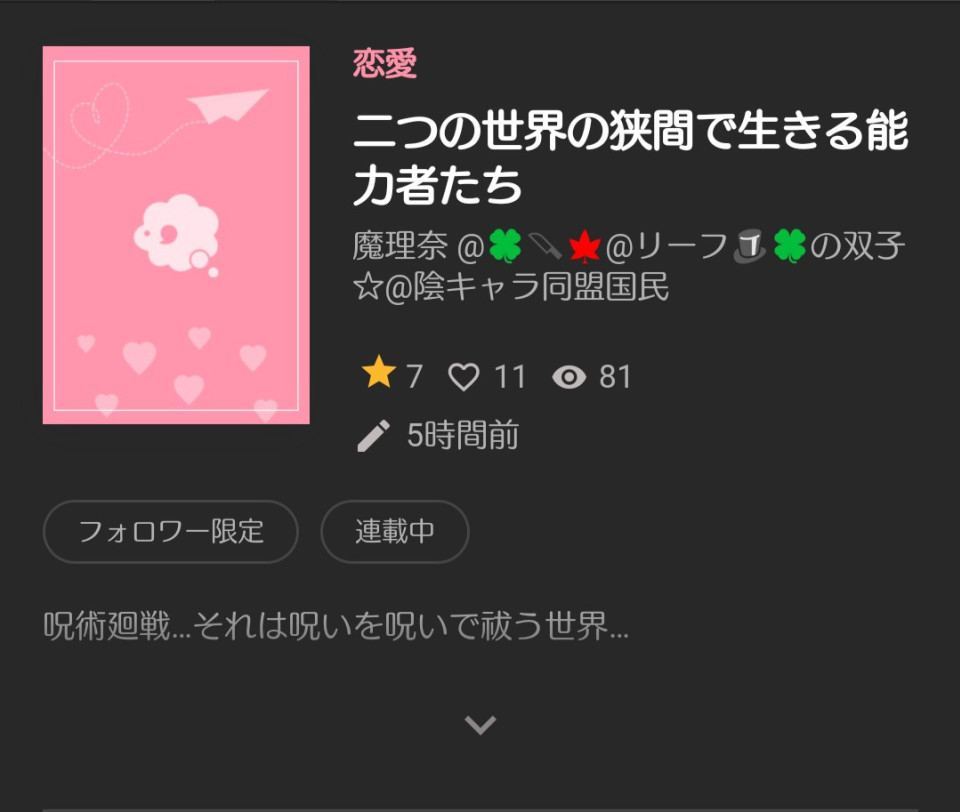Viewport: 960px width, 812px height.
Task: Click the heart likes icon
Action: [463, 377]
